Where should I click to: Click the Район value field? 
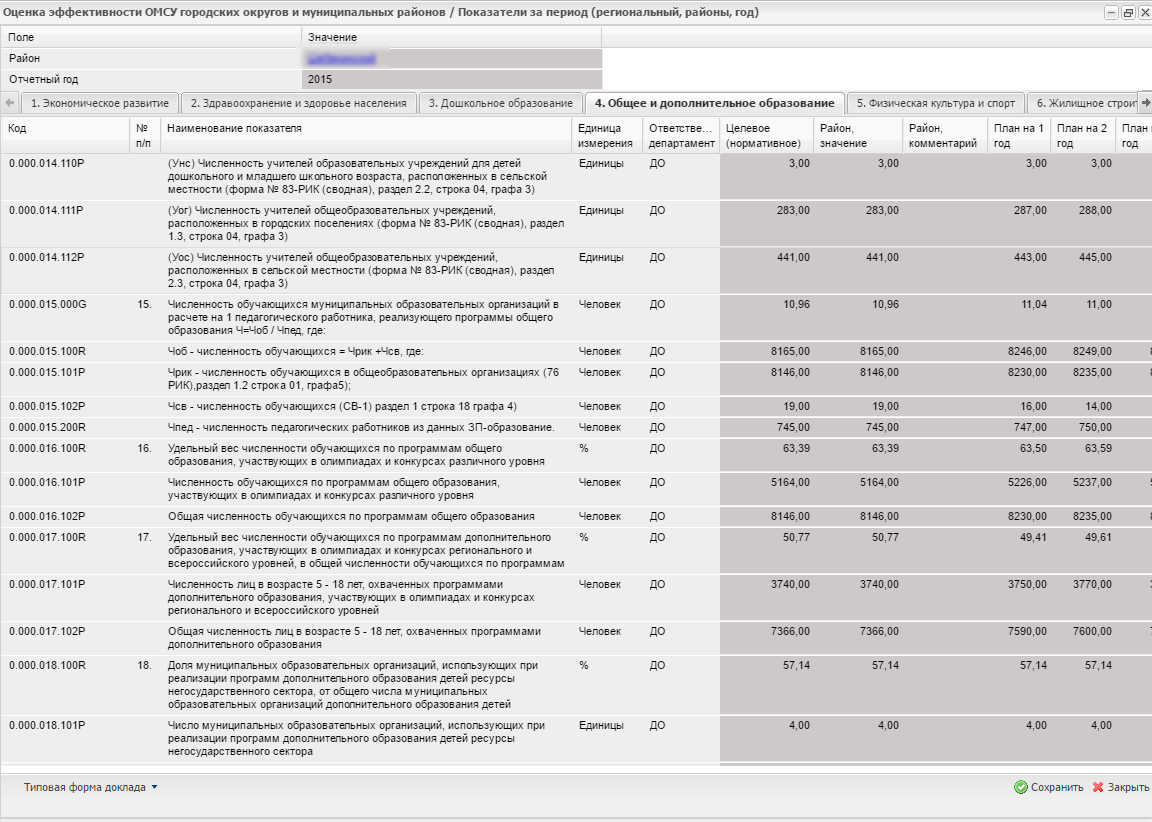(451, 59)
